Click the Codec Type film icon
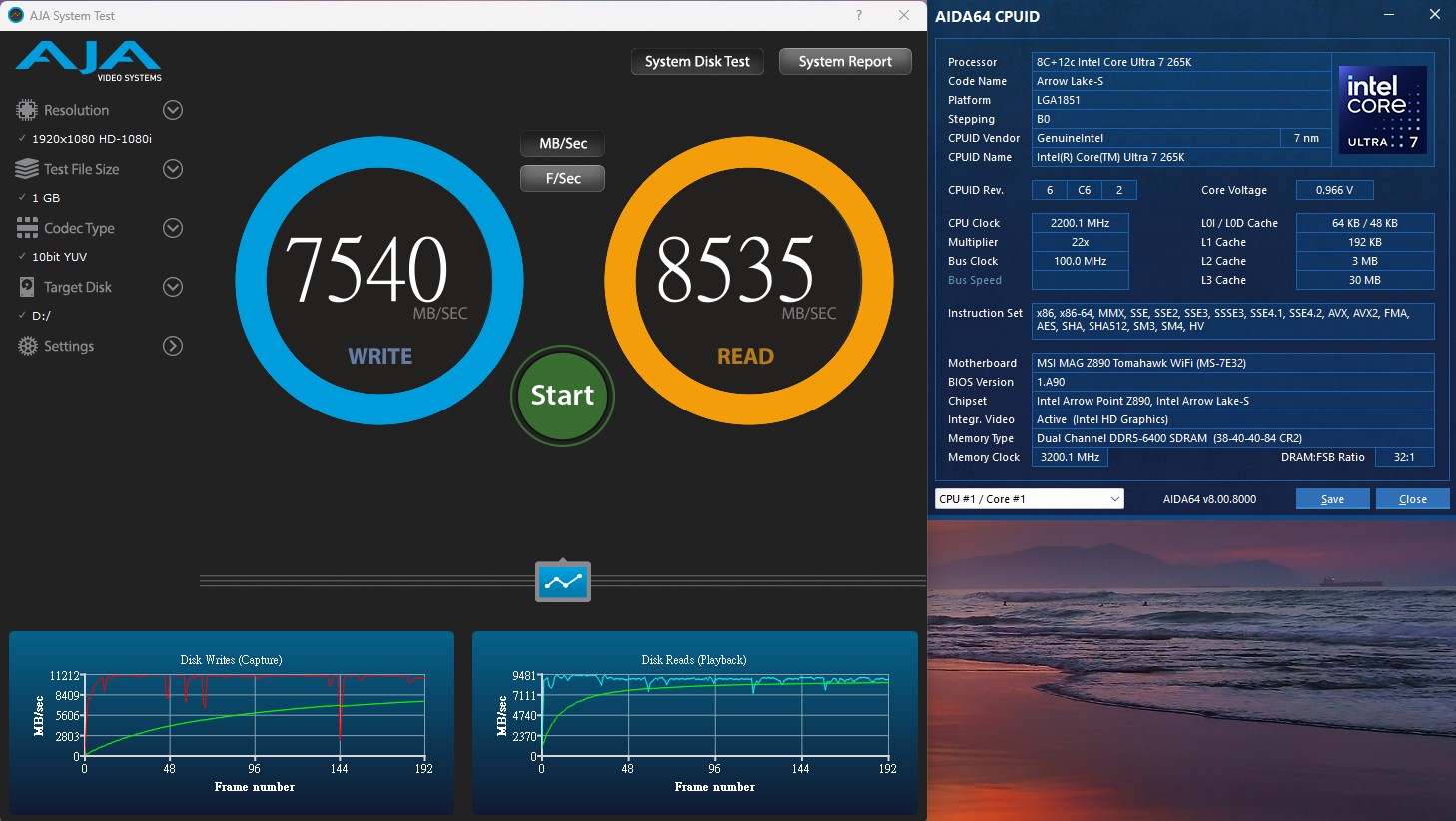 27,228
